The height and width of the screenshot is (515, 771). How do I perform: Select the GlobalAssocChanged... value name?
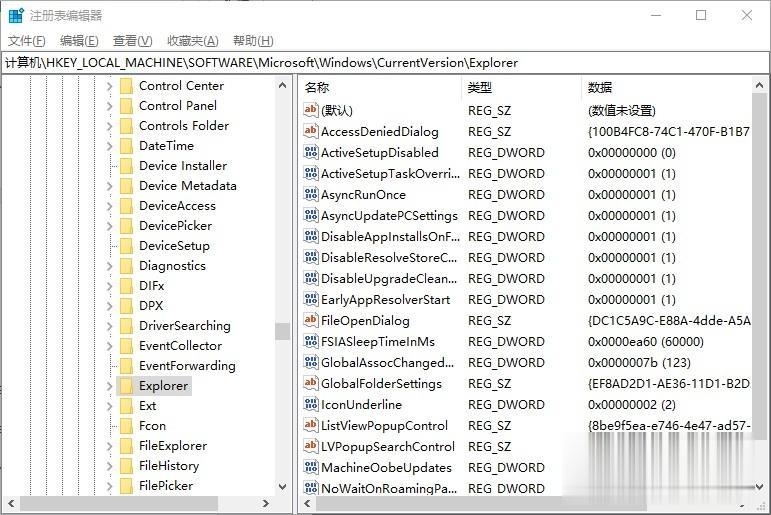(387, 363)
